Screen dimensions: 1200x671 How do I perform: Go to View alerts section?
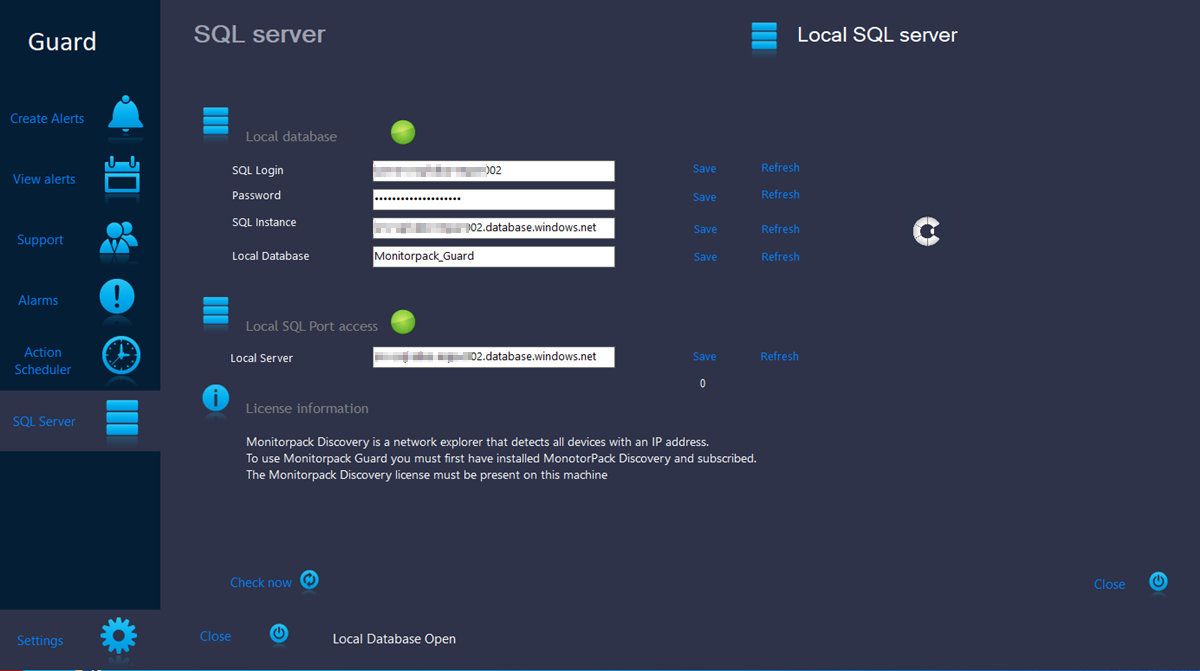click(x=44, y=179)
